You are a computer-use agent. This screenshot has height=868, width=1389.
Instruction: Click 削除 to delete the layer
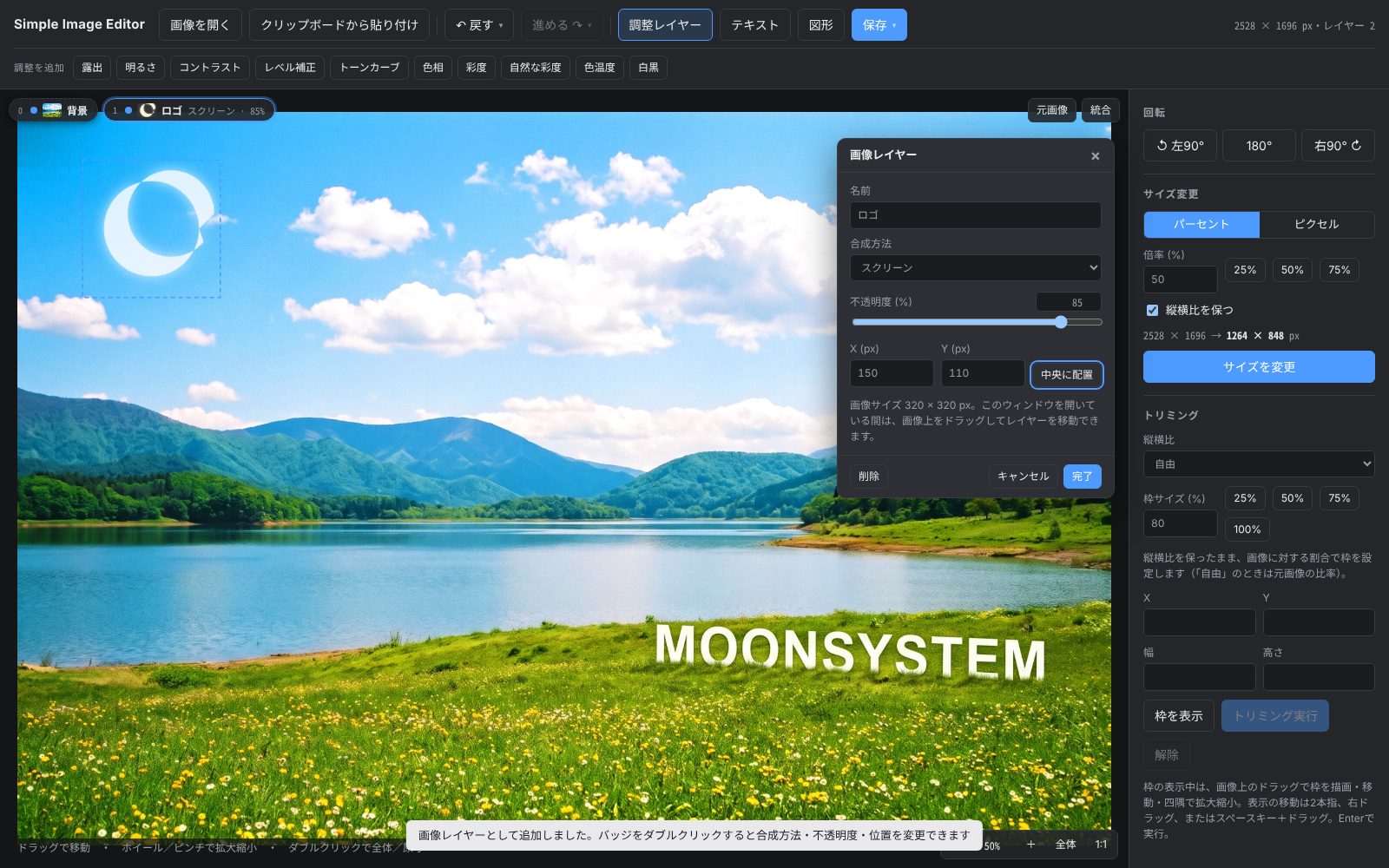(869, 477)
